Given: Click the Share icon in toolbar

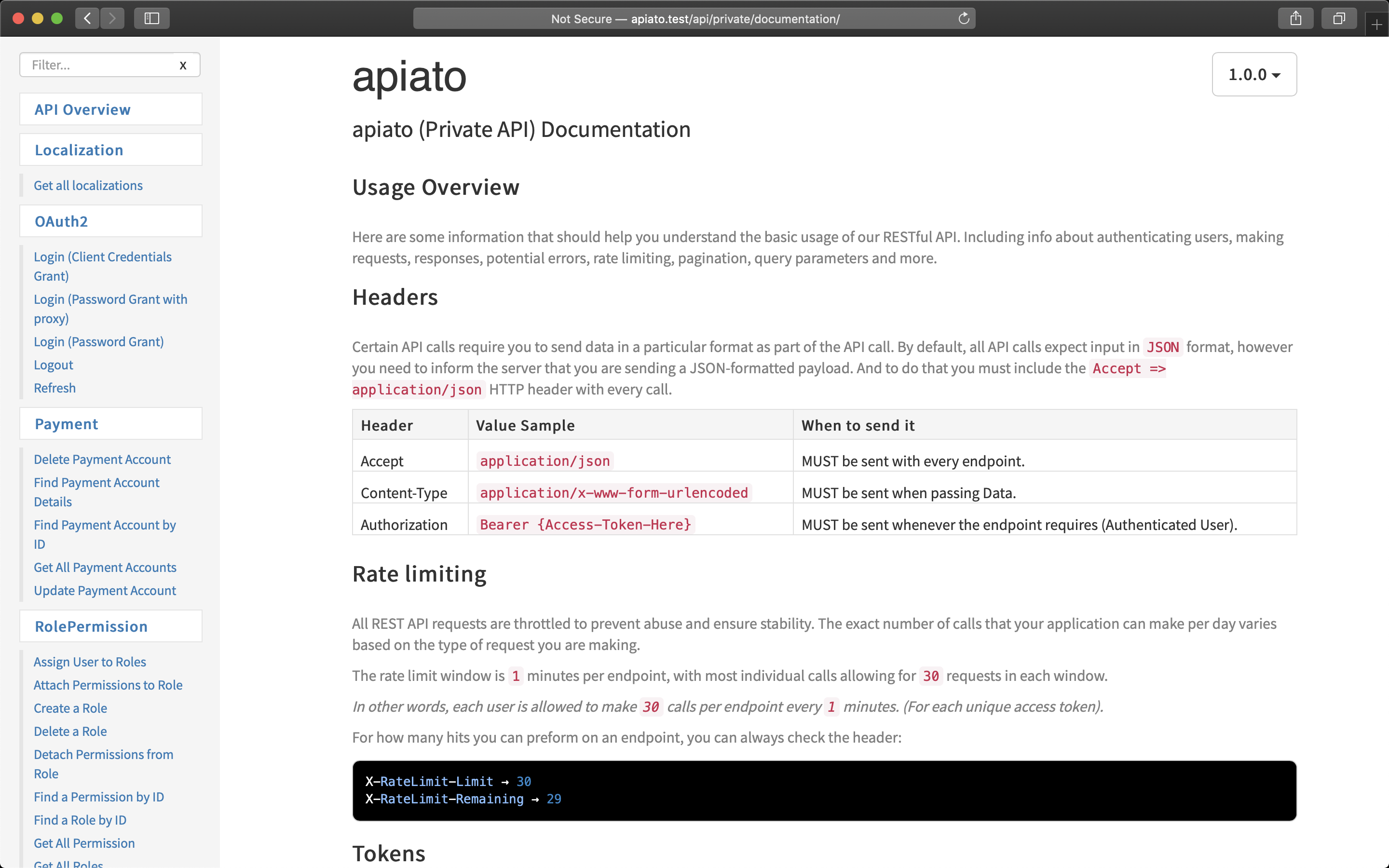Looking at the screenshot, I should 1295,18.
